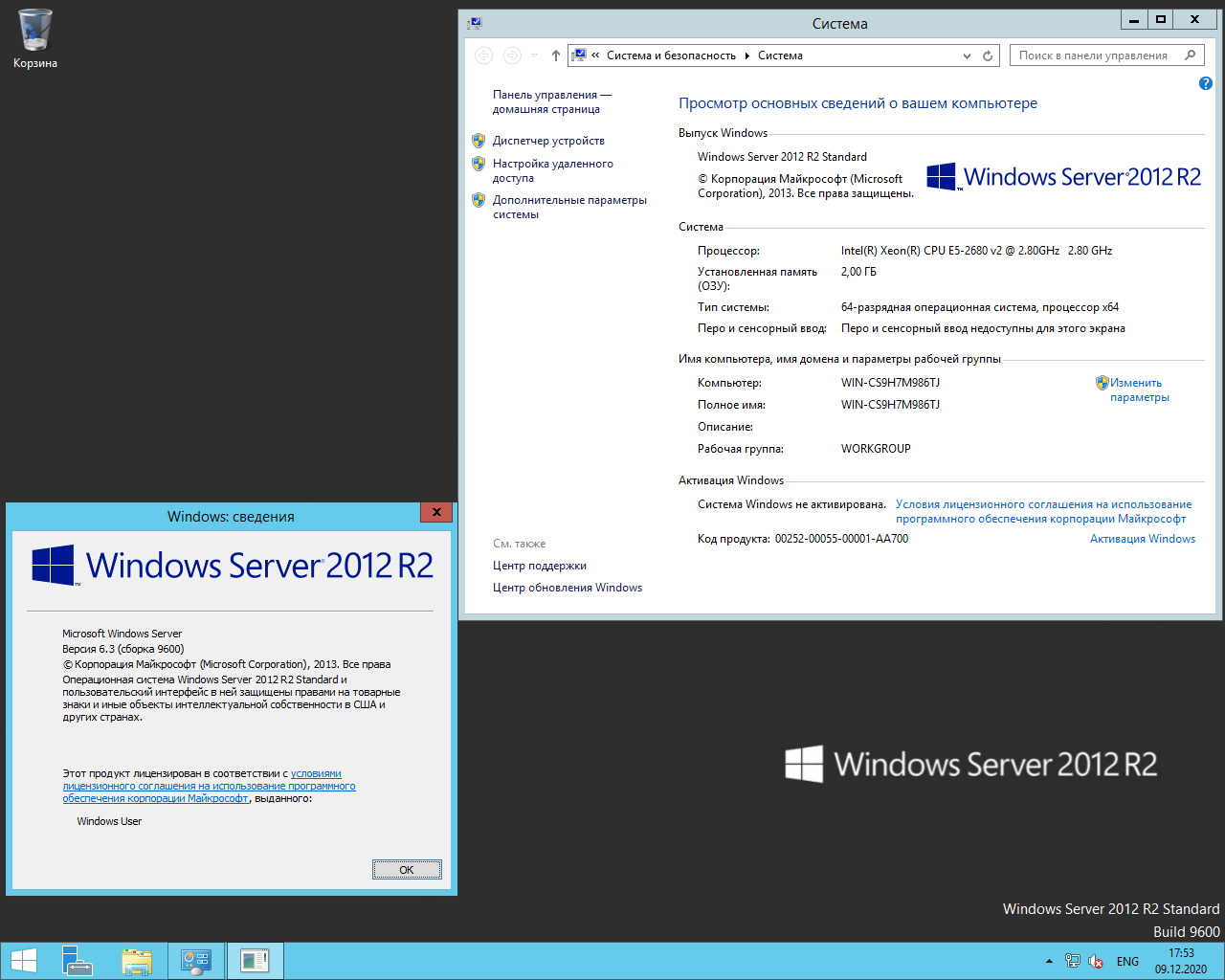This screenshot has height=980, width=1225.
Task: Go up one level in Control Panel
Action: click(555, 56)
